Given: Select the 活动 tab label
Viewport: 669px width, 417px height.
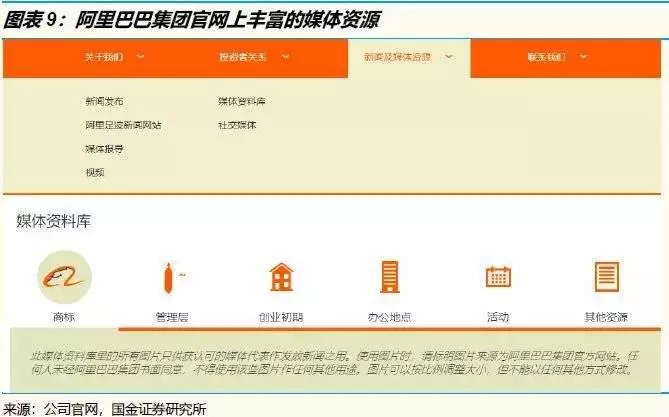Looking at the screenshot, I should click(x=498, y=317).
